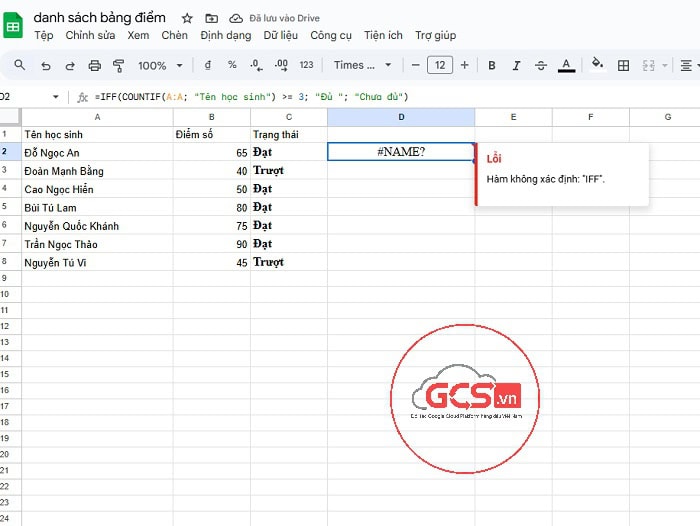Toggle bold formatting
Screen dimensions: 700x526
(x=491, y=66)
